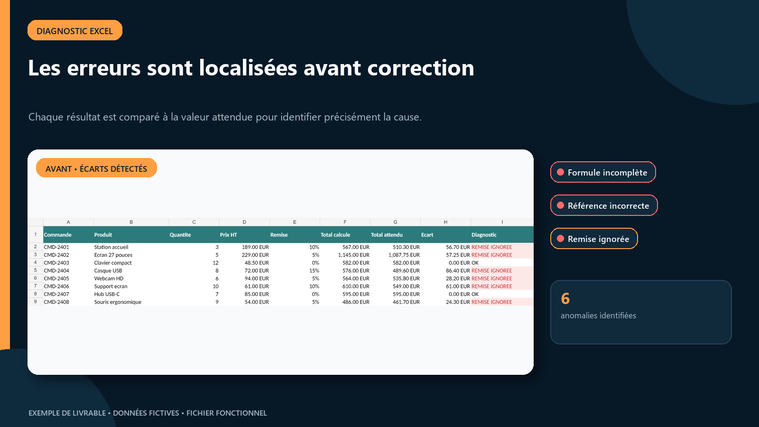The image size is (759, 427).
Task: Select cell CMD-2404
Action: (68, 271)
